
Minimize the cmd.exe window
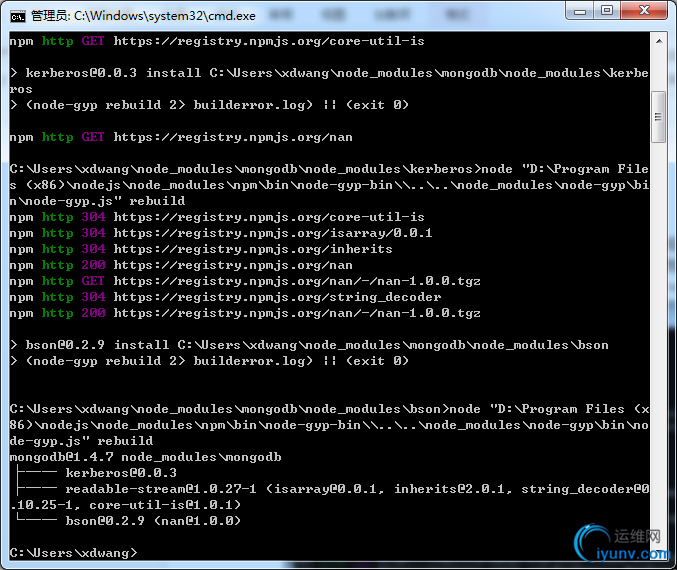[579, 11]
